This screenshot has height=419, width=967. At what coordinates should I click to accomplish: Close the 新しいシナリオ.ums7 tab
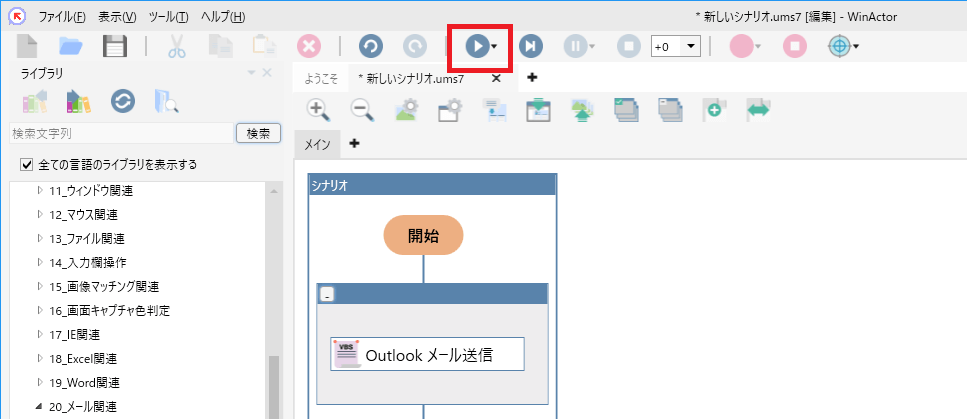click(x=495, y=78)
